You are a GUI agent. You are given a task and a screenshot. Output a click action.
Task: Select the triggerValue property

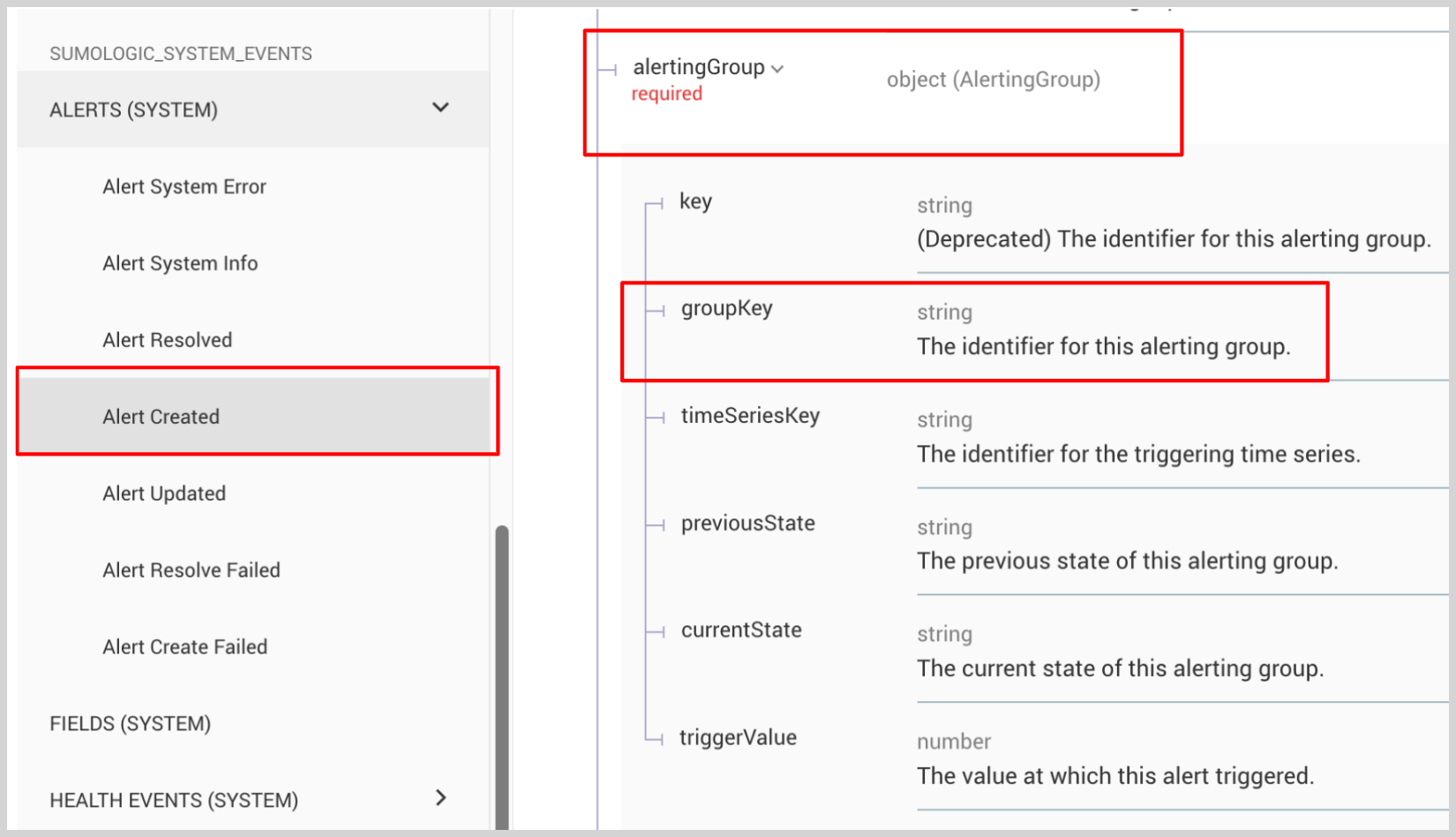[738, 738]
